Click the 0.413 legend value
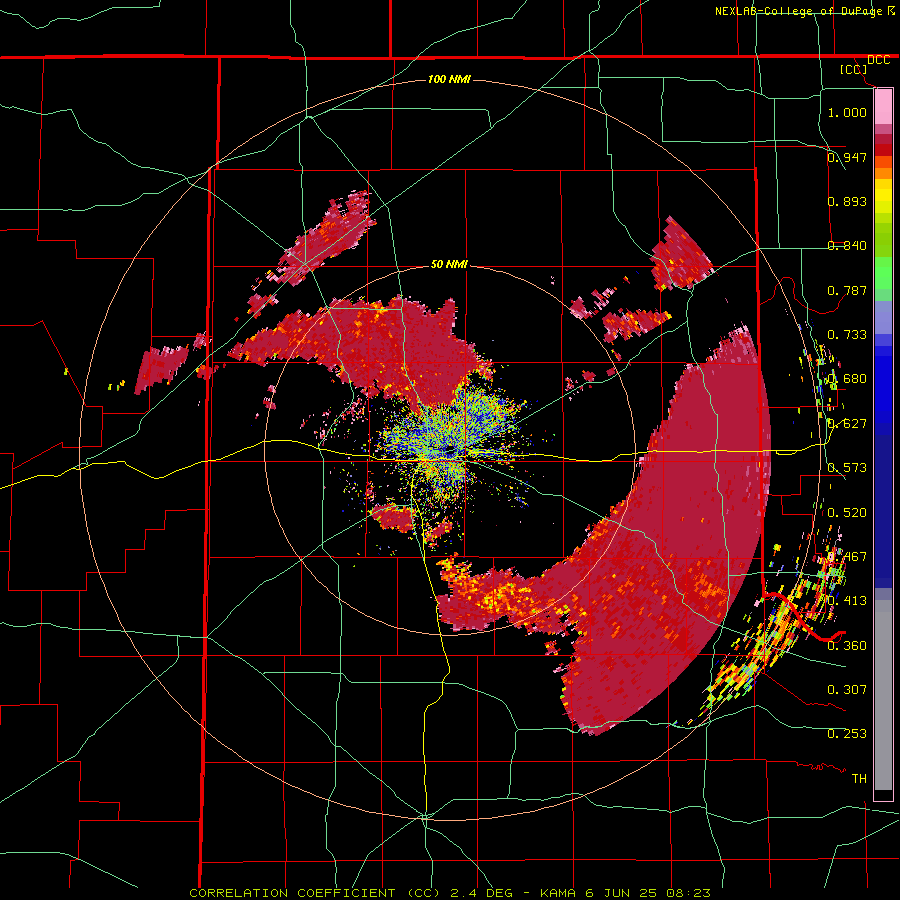 (847, 600)
